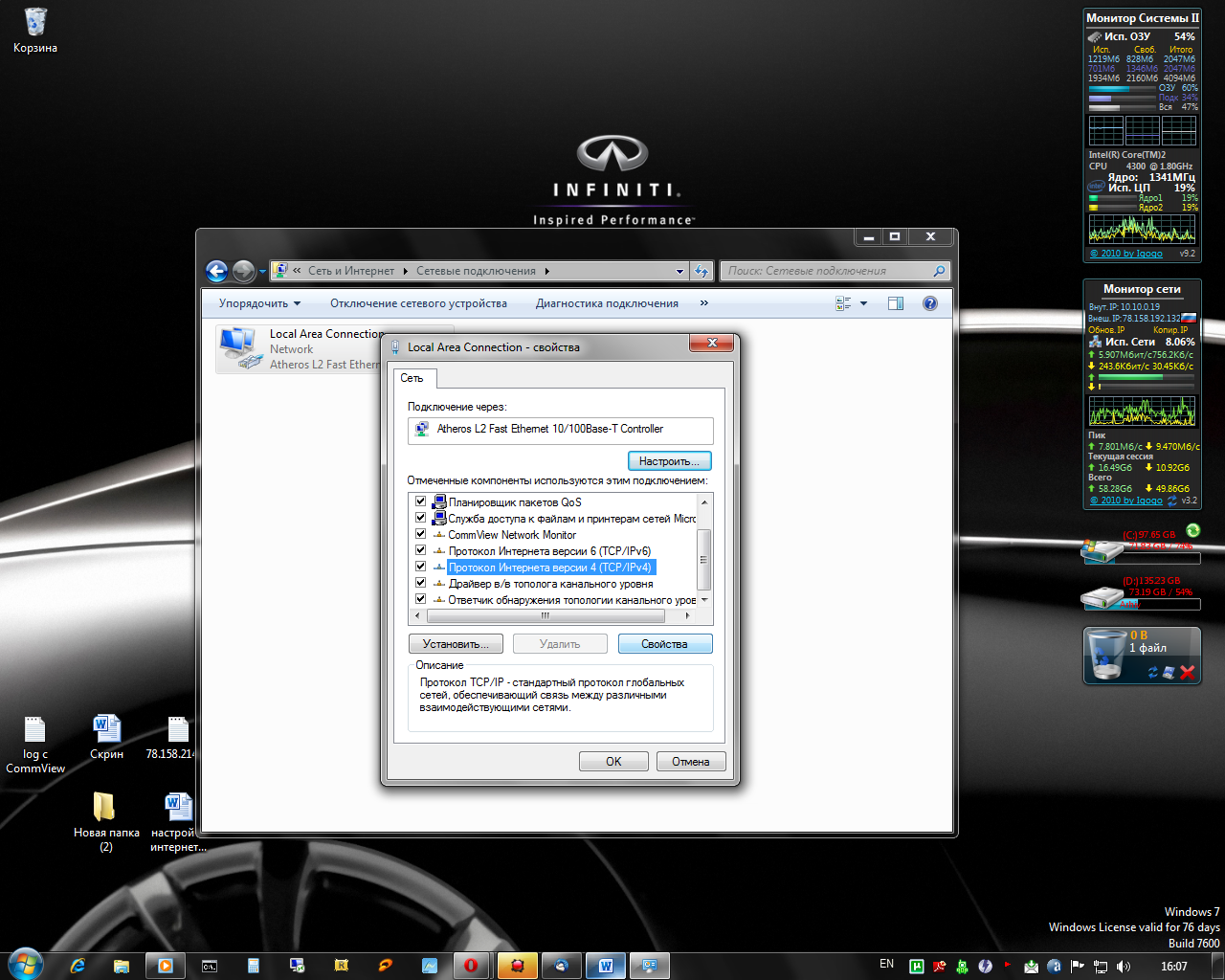Click Отключение сетевого устройства in toolbar
1225x980 pixels.
tap(418, 303)
